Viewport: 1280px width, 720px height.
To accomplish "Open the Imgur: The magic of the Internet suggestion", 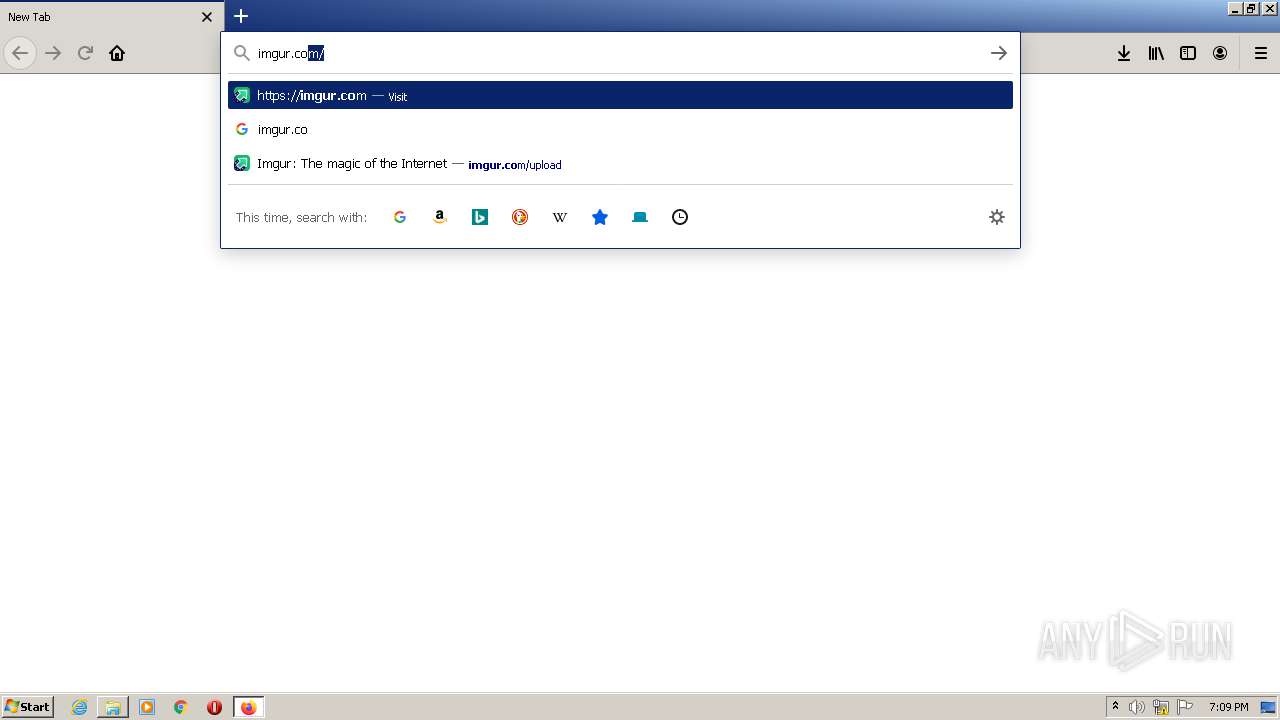I will coord(620,164).
